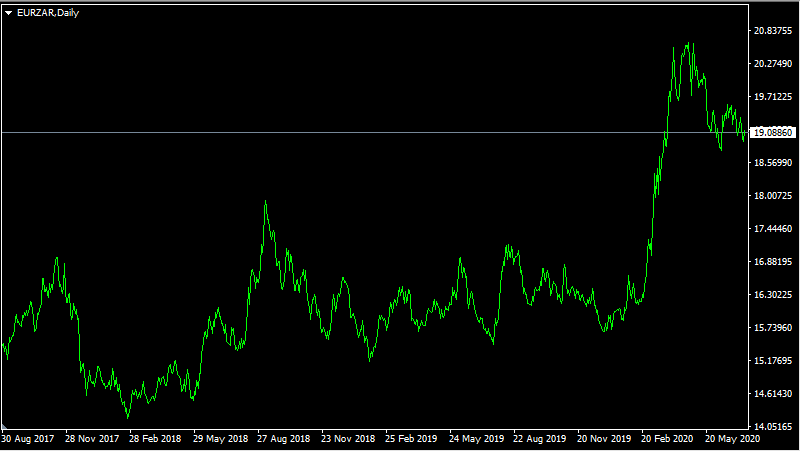
Task: Click the 28 Nov 2017 date label
Action: (92, 439)
